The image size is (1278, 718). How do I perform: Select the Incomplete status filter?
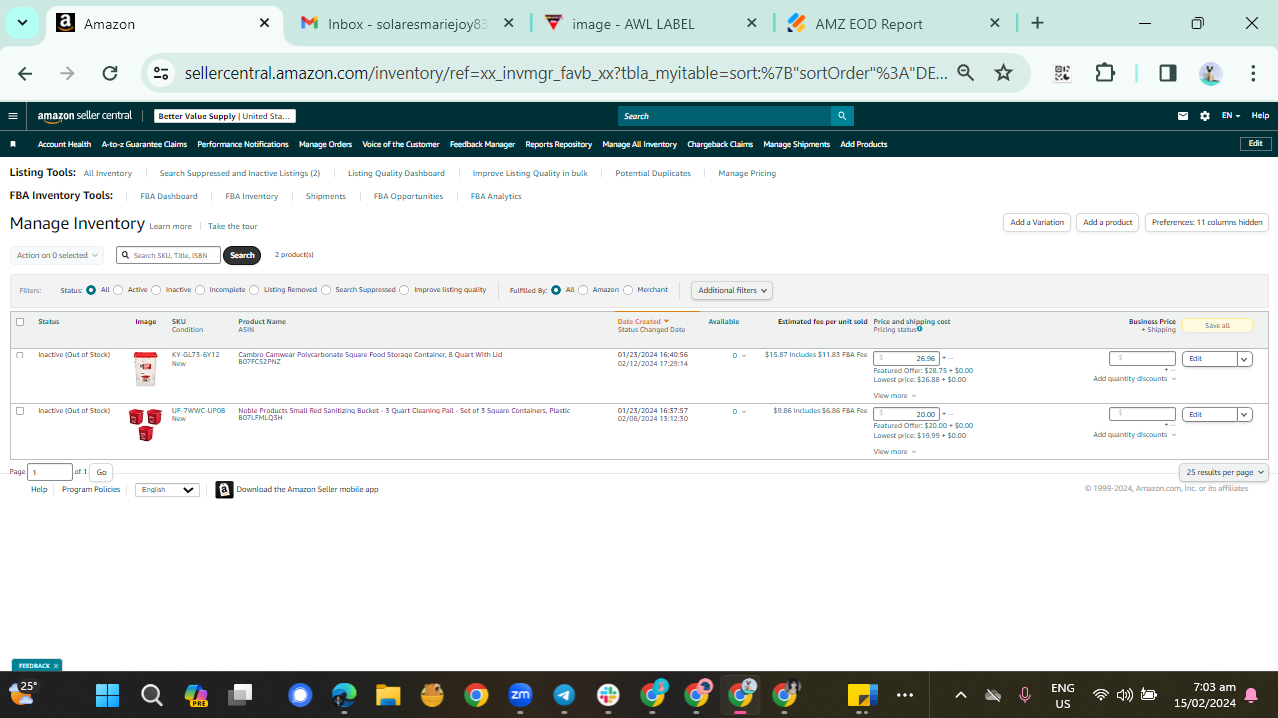(200, 290)
